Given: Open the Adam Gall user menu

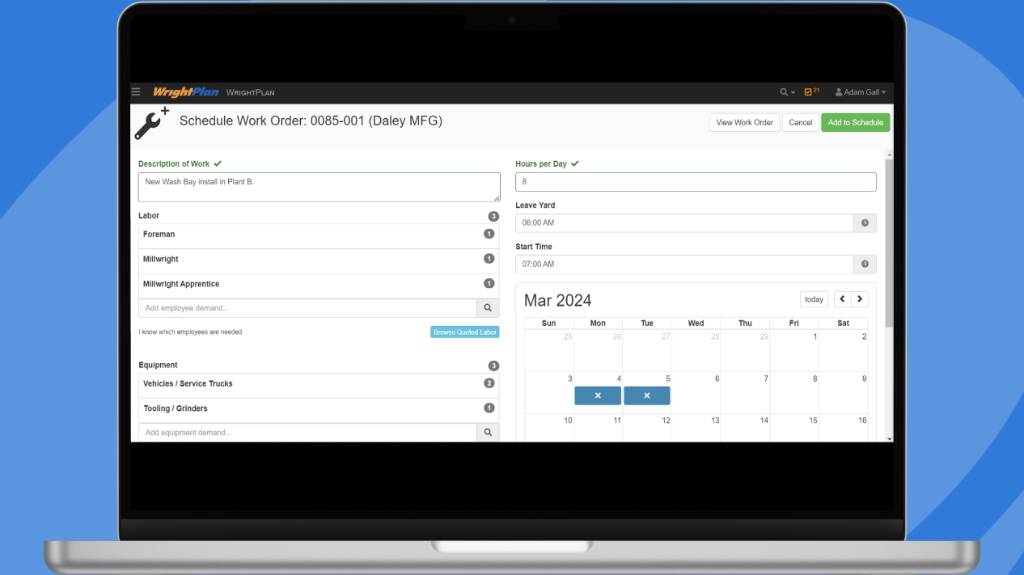Looking at the screenshot, I should [860, 92].
